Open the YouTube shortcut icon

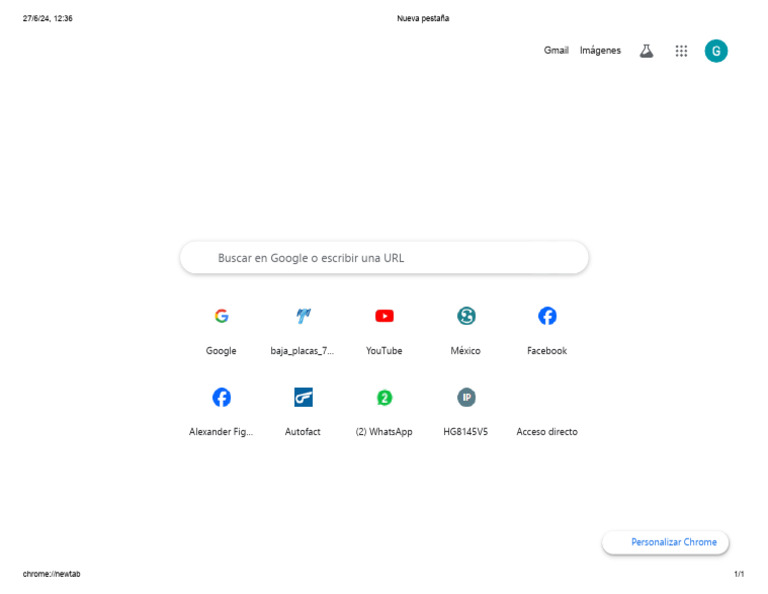click(x=384, y=316)
